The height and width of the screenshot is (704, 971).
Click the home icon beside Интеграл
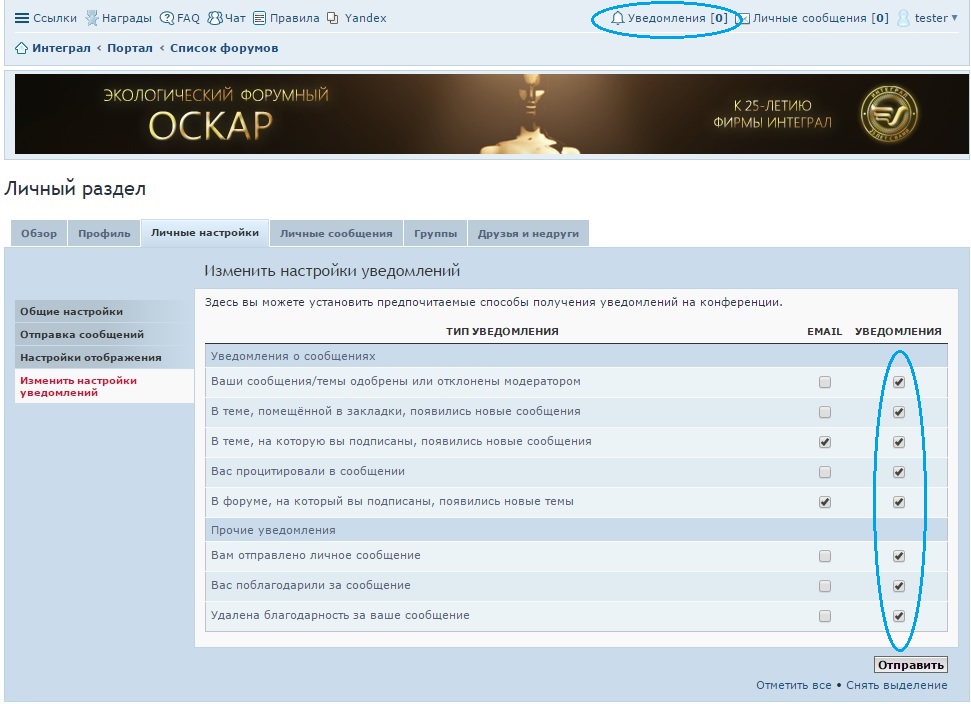[21, 48]
